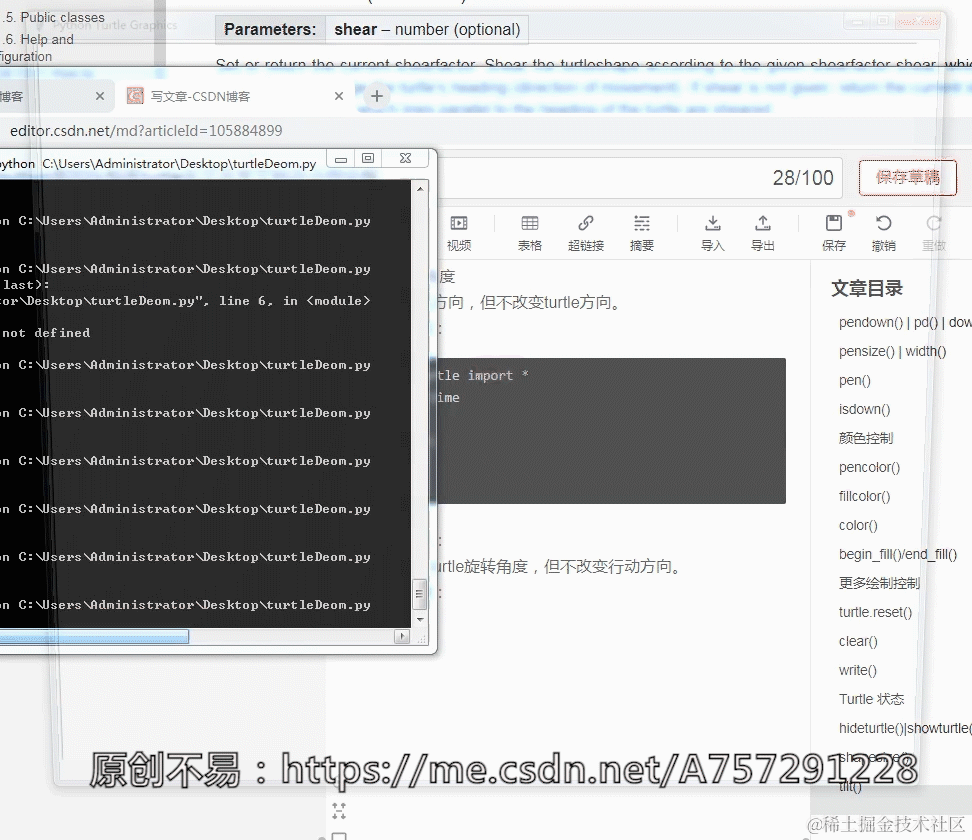Insert a table with 表格 icon
The image size is (972, 840).
coord(529,232)
